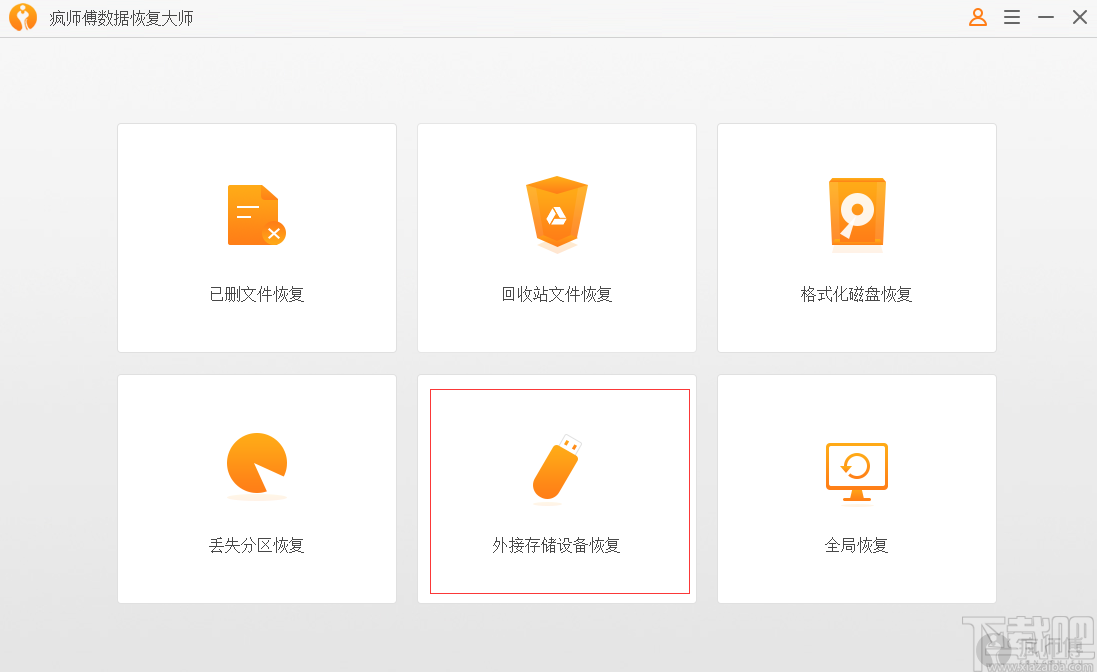The height and width of the screenshot is (672, 1097).
Task: Select the 全局恢复 label
Action: pos(856,545)
